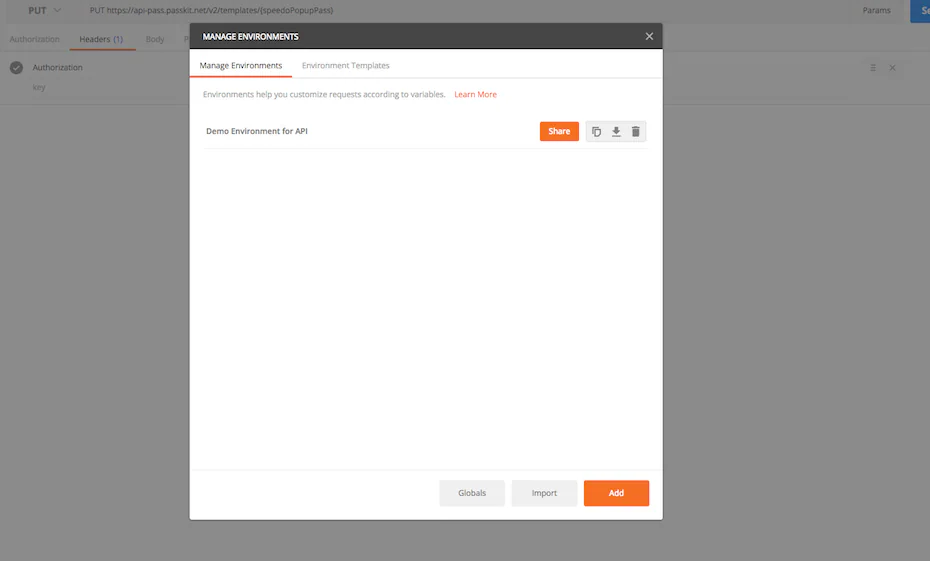Share the Demo Environment for API
Image resolution: width=930 pixels, height=561 pixels.
(559, 131)
